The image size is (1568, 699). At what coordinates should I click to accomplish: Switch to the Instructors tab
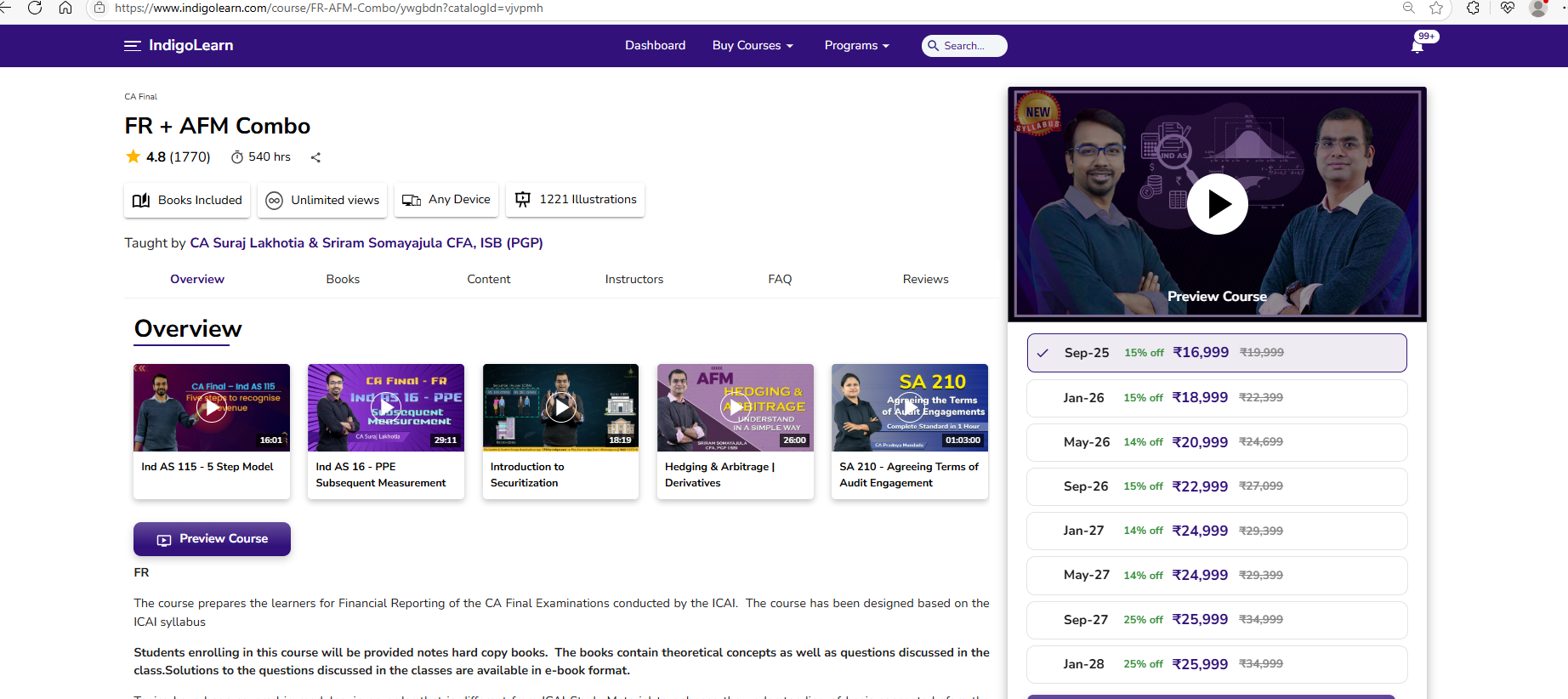coord(633,280)
